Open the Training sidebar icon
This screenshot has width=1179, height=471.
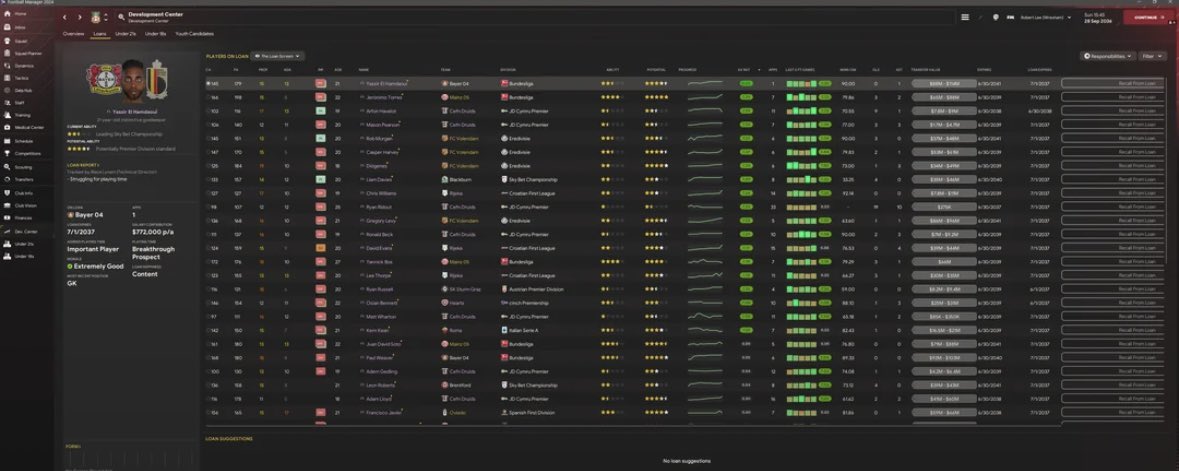pos(8,115)
